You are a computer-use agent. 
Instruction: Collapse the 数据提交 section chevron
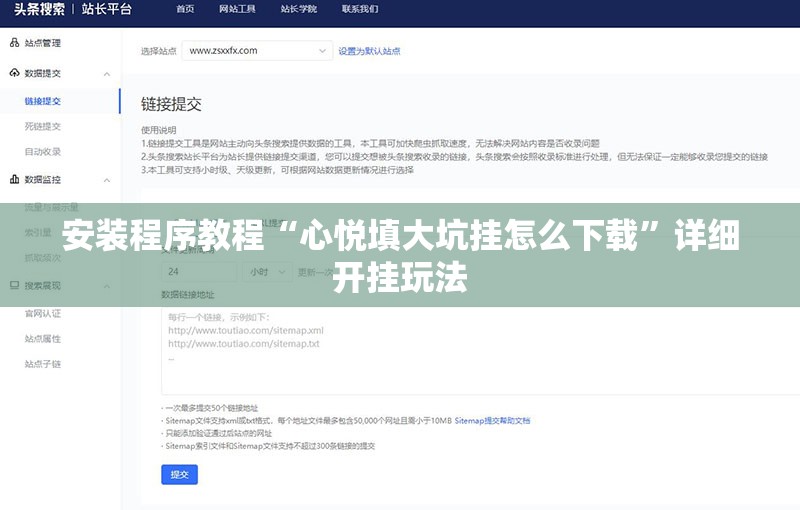[x=107, y=74]
